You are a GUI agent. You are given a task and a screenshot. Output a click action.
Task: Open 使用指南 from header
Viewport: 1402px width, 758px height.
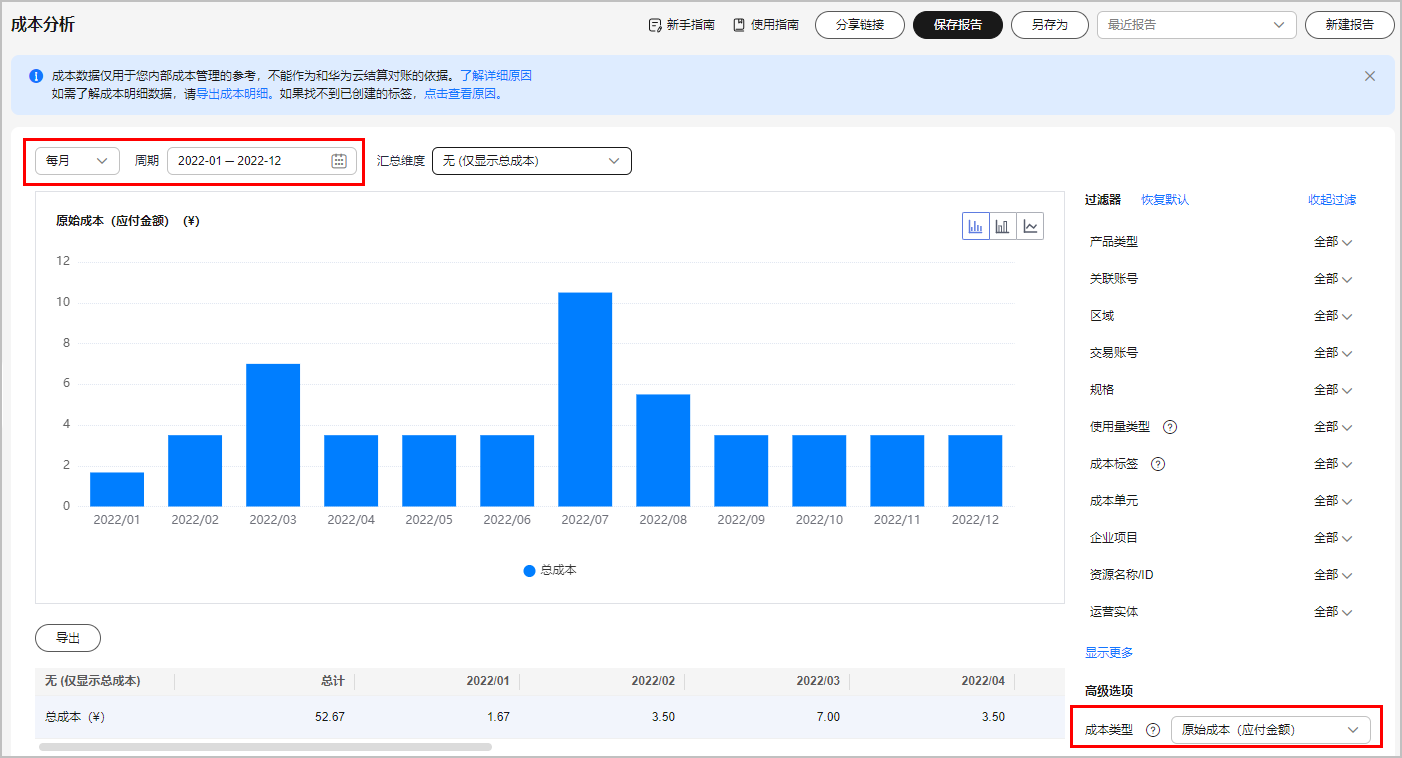pos(766,25)
